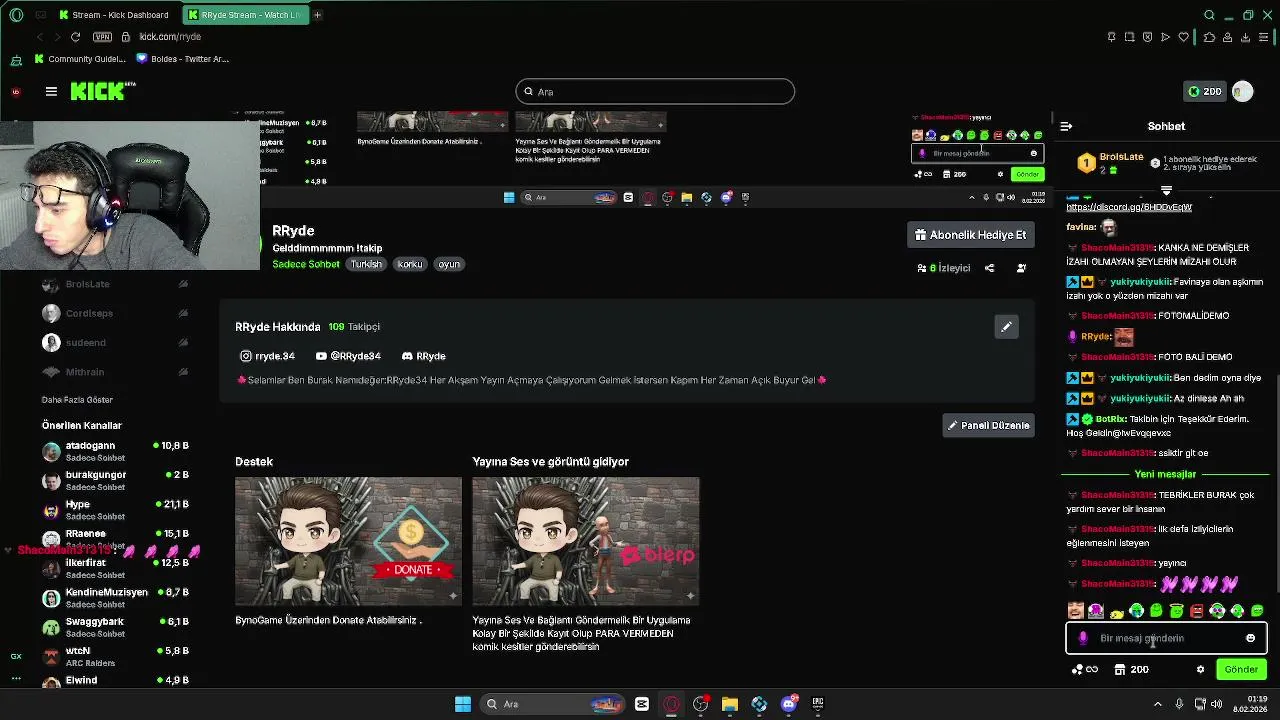
Task: Open the GX Corner sidebar icon
Action: [x=16, y=656]
